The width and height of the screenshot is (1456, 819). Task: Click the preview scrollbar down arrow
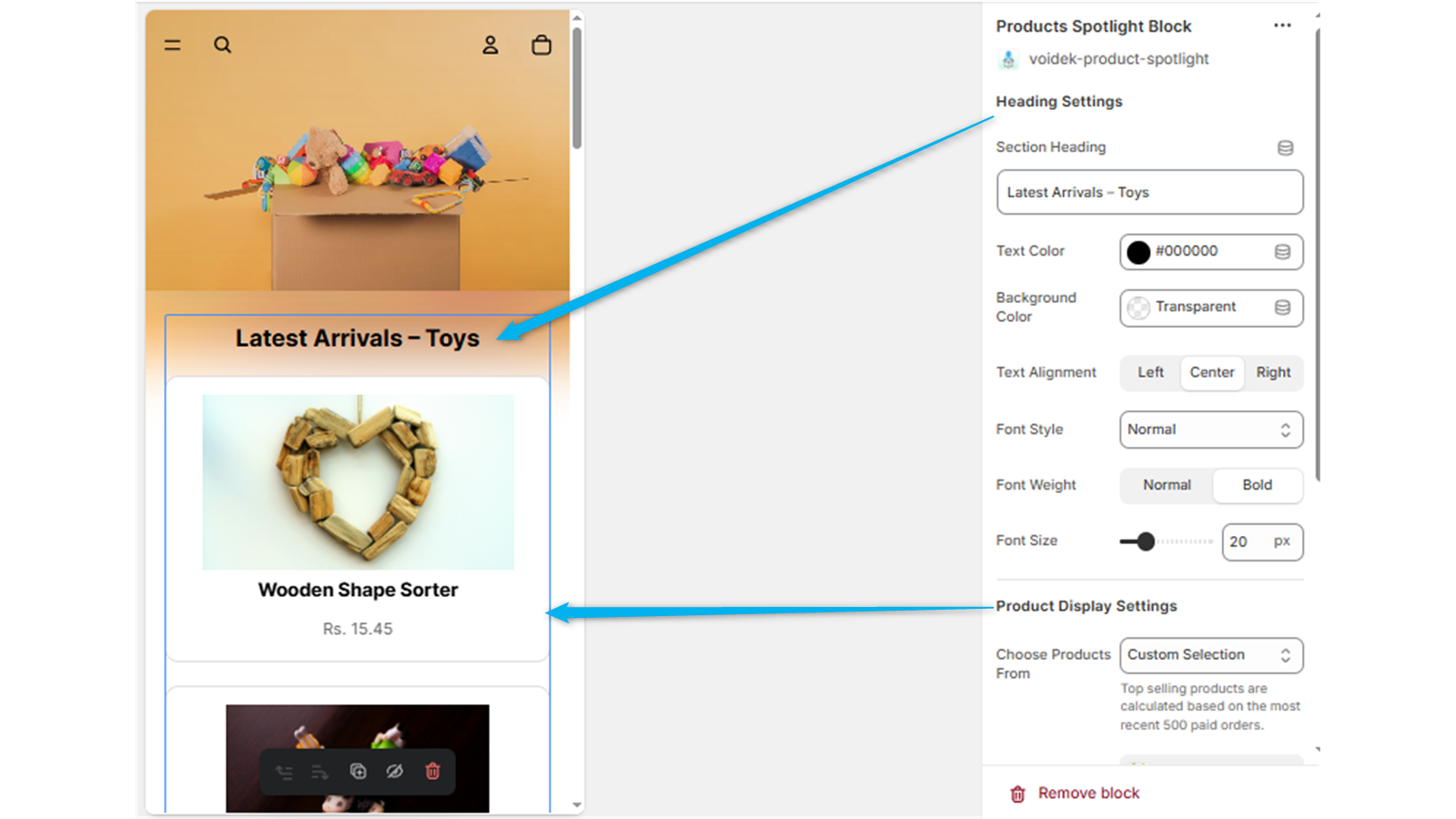pyautogui.click(x=577, y=804)
